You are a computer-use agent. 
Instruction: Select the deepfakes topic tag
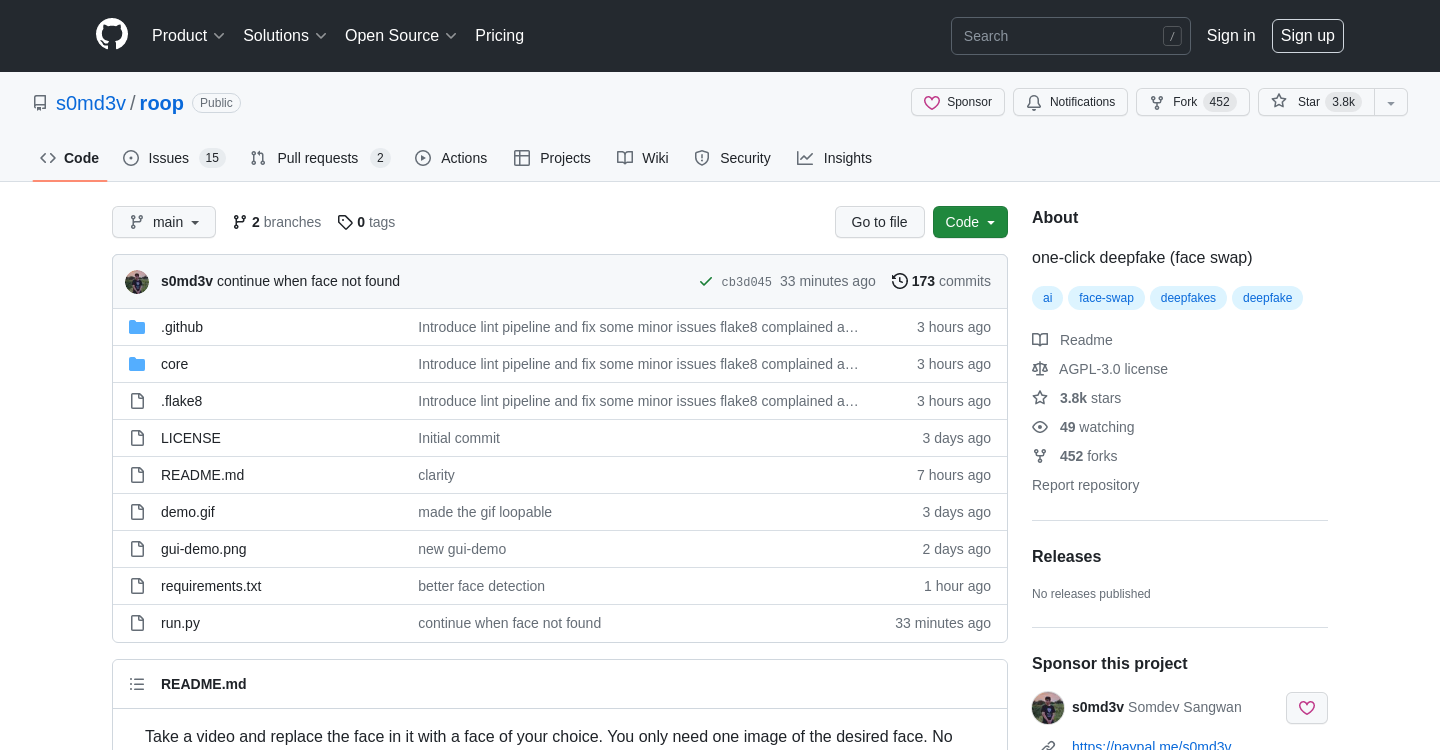click(x=1188, y=298)
